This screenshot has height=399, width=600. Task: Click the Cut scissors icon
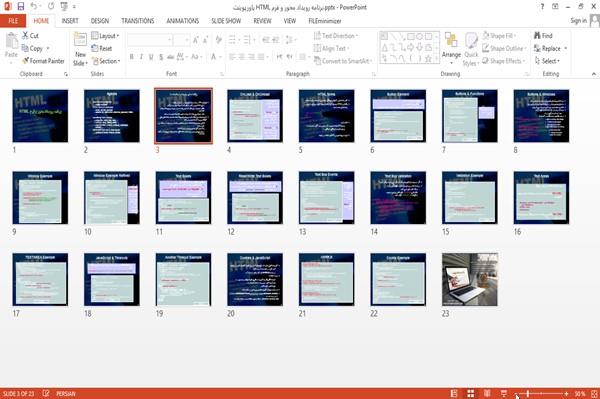[x=26, y=36]
